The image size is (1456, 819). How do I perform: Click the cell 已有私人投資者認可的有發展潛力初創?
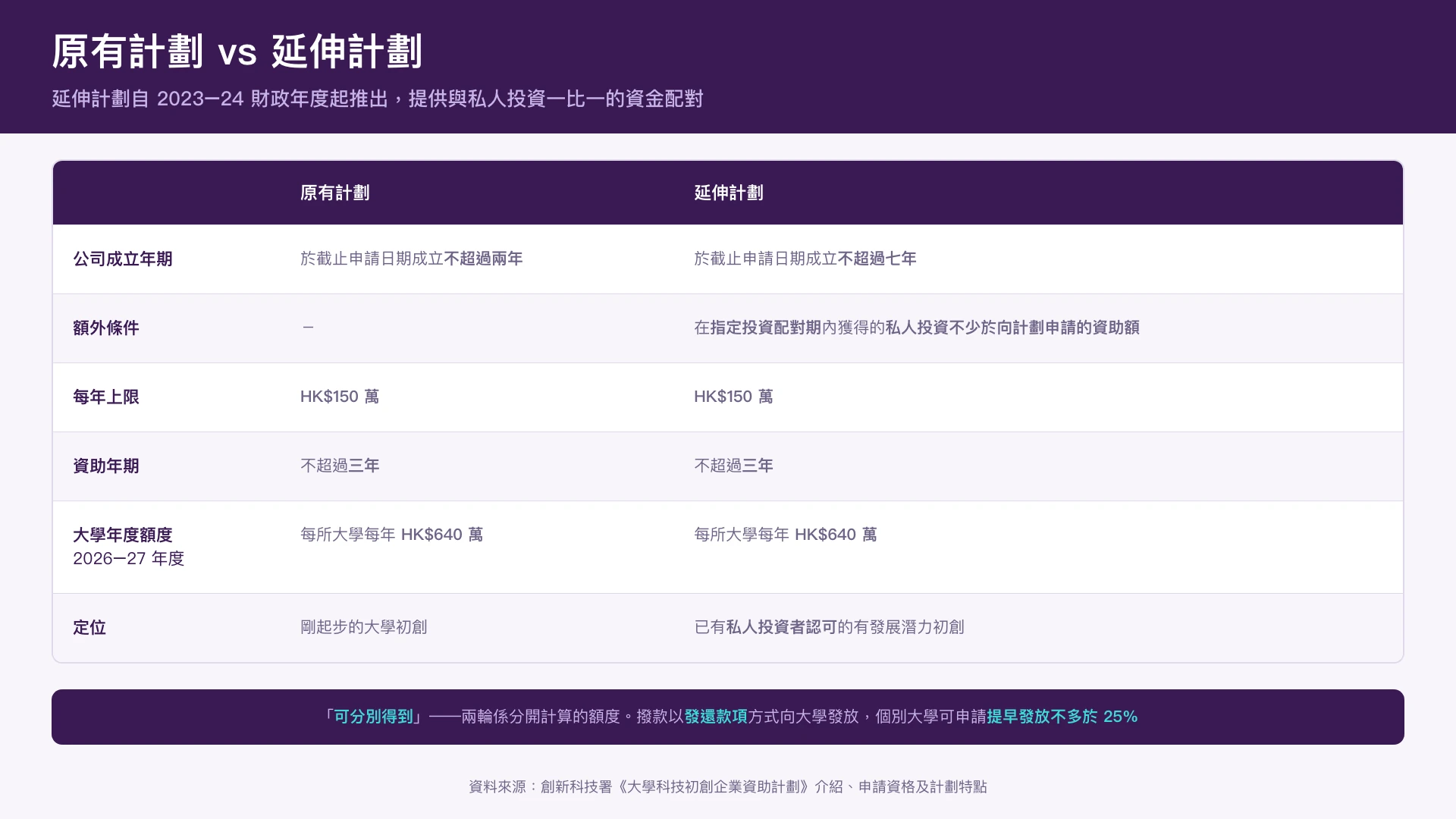click(829, 627)
